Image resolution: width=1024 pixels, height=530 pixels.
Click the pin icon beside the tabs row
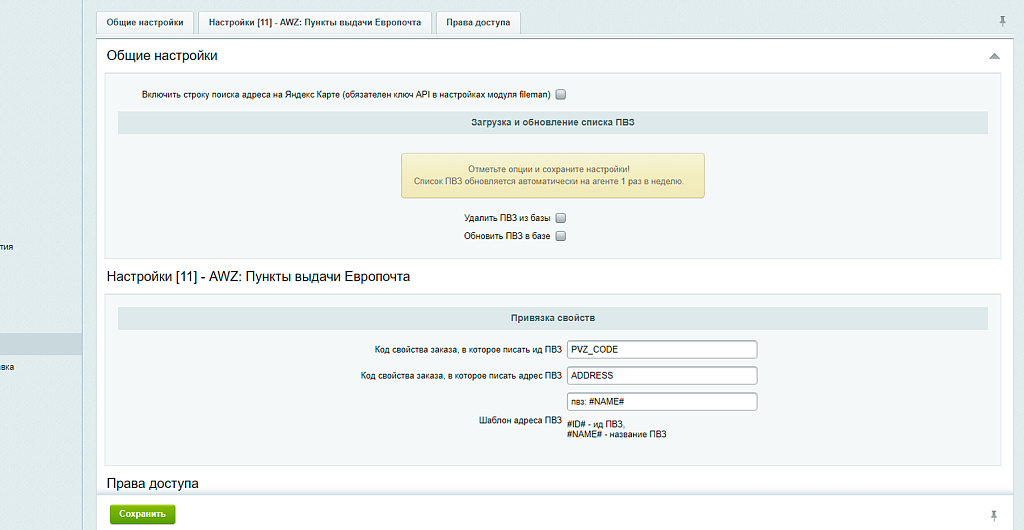click(x=1003, y=21)
